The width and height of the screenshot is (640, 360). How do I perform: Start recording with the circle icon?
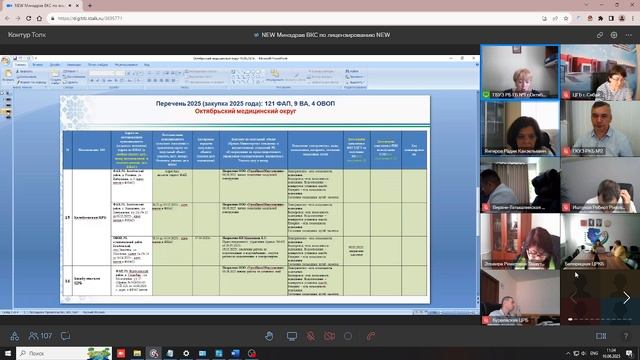coord(348,336)
